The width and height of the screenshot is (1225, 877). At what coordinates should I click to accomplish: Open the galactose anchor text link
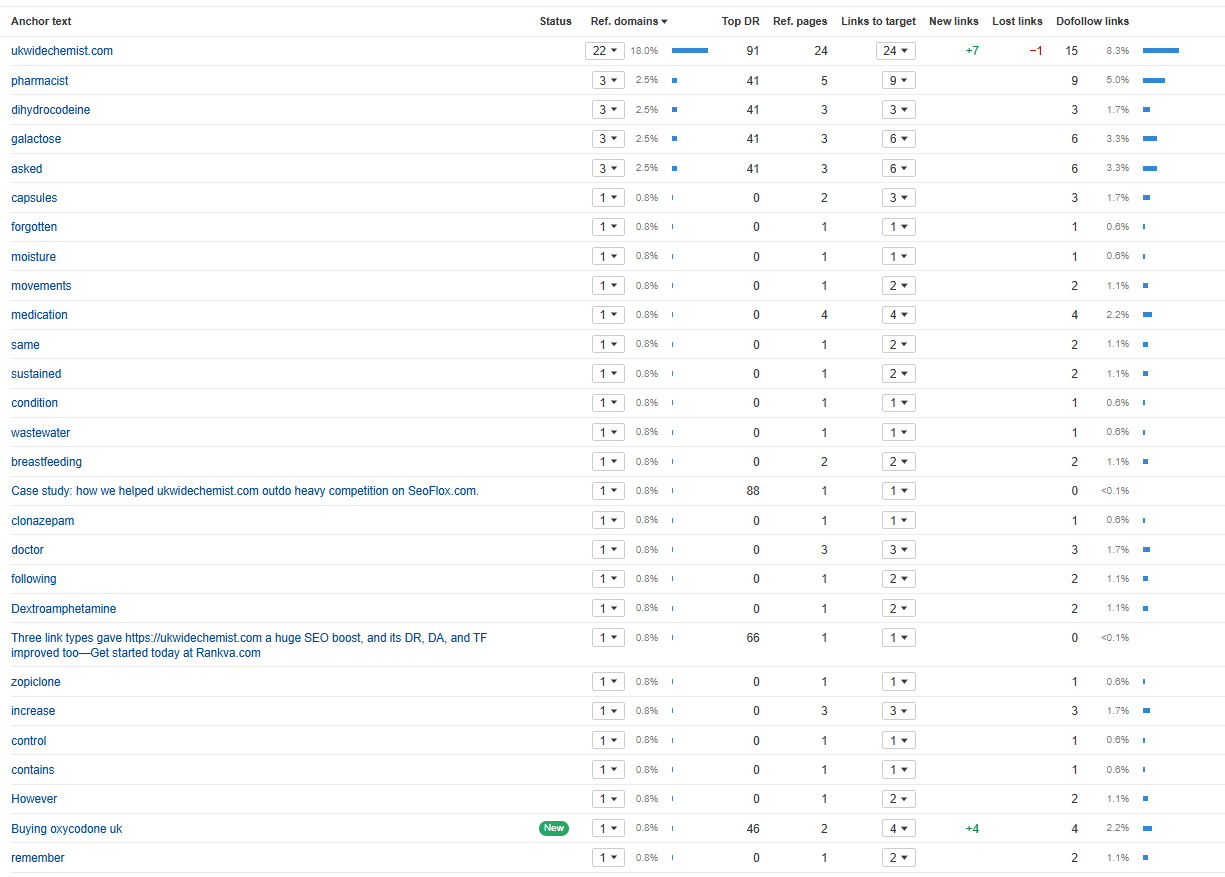point(36,139)
